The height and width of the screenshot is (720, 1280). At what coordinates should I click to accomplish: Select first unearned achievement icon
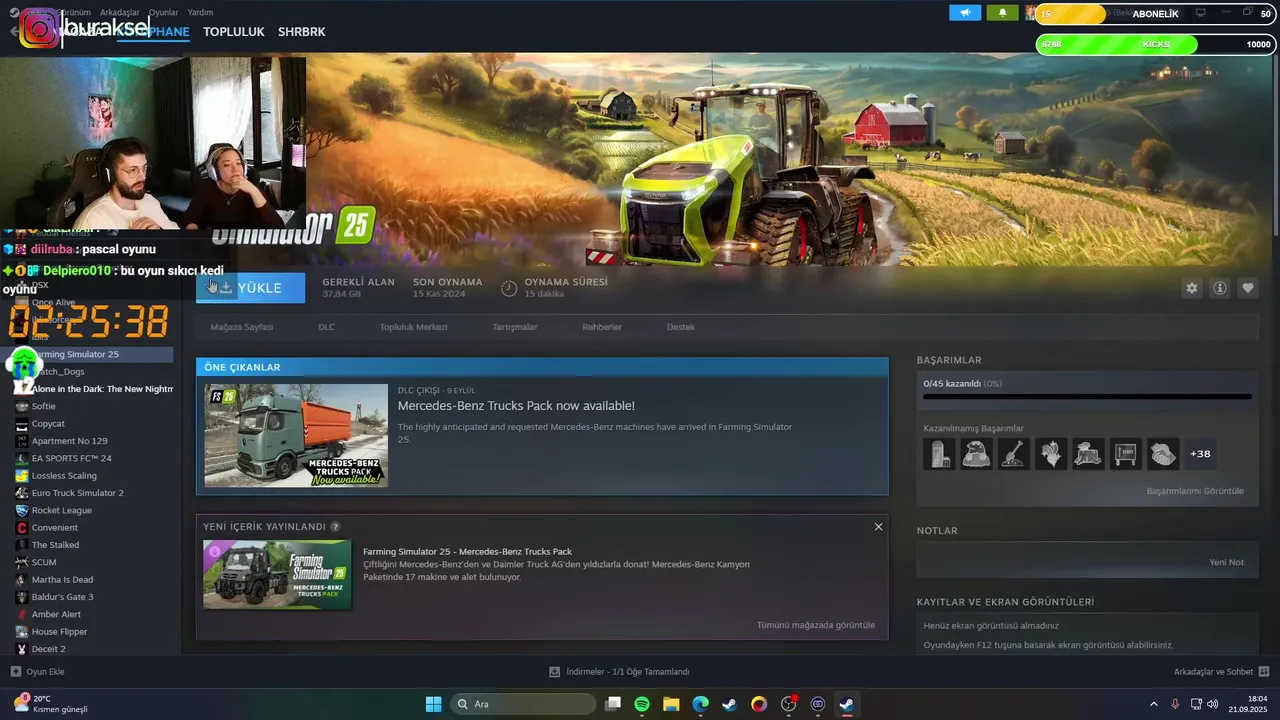coord(939,454)
